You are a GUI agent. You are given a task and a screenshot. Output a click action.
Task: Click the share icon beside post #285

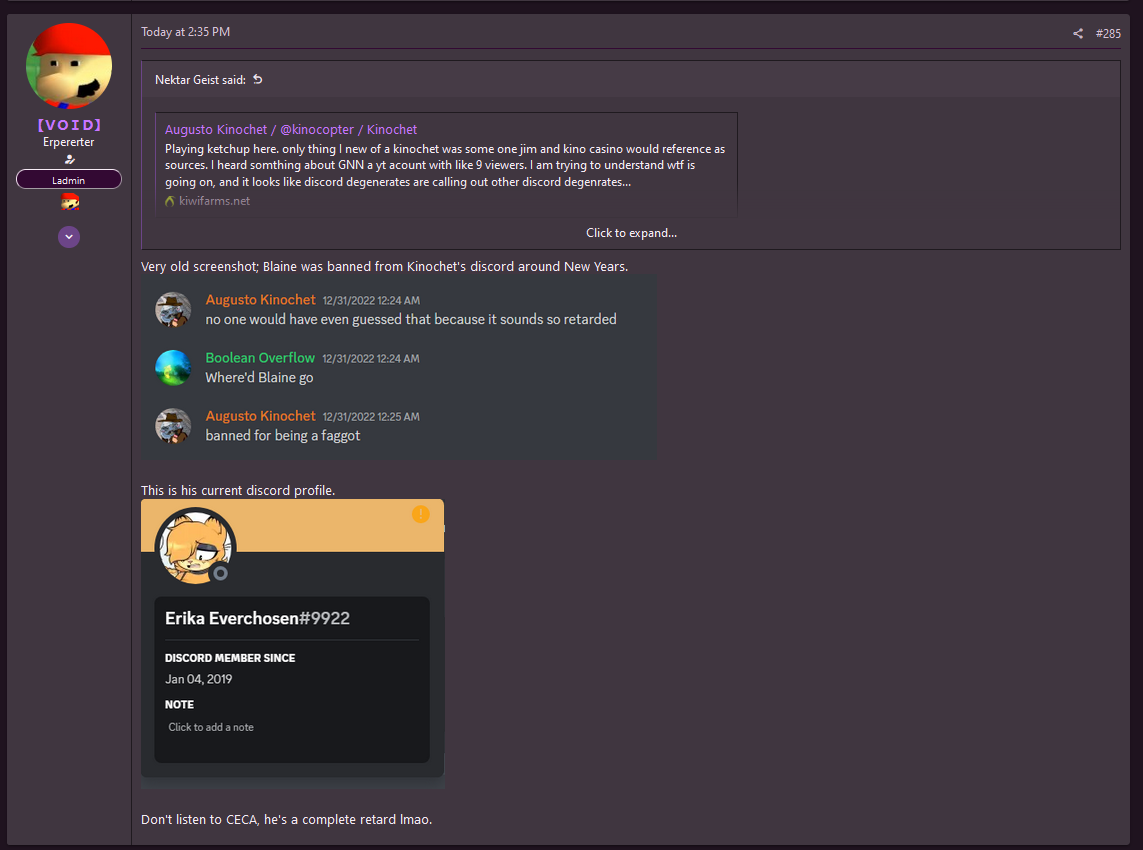pyautogui.click(x=1077, y=34)
